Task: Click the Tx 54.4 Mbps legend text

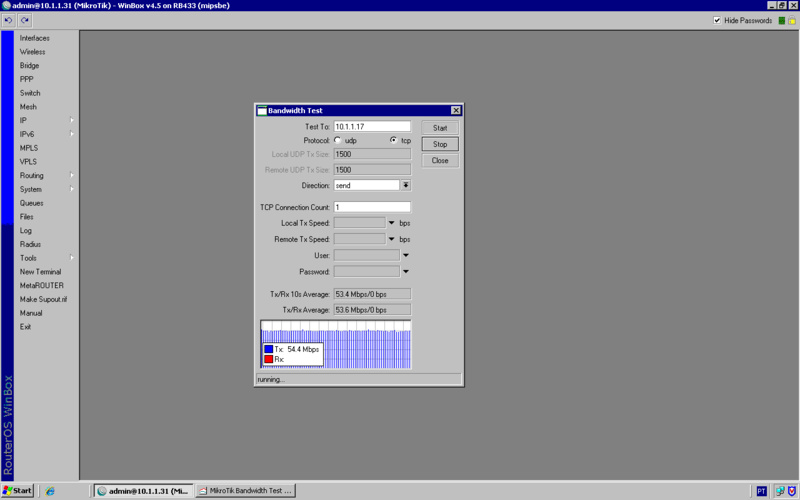Action: (x=296, y=349)
